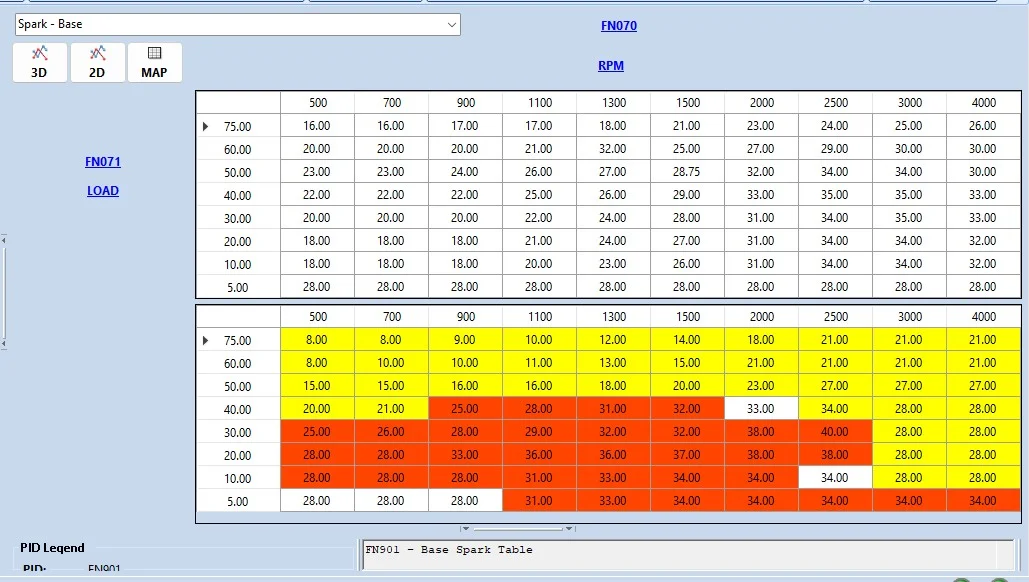Select the 20.00 load row header in lower table
The image size is (1029, 582).
click(238, 455)
